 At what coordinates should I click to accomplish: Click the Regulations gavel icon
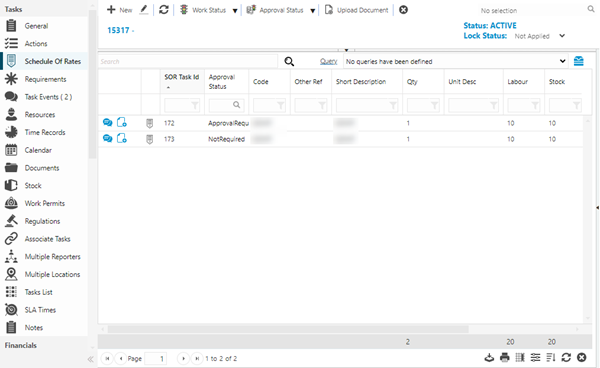(11, 221)
